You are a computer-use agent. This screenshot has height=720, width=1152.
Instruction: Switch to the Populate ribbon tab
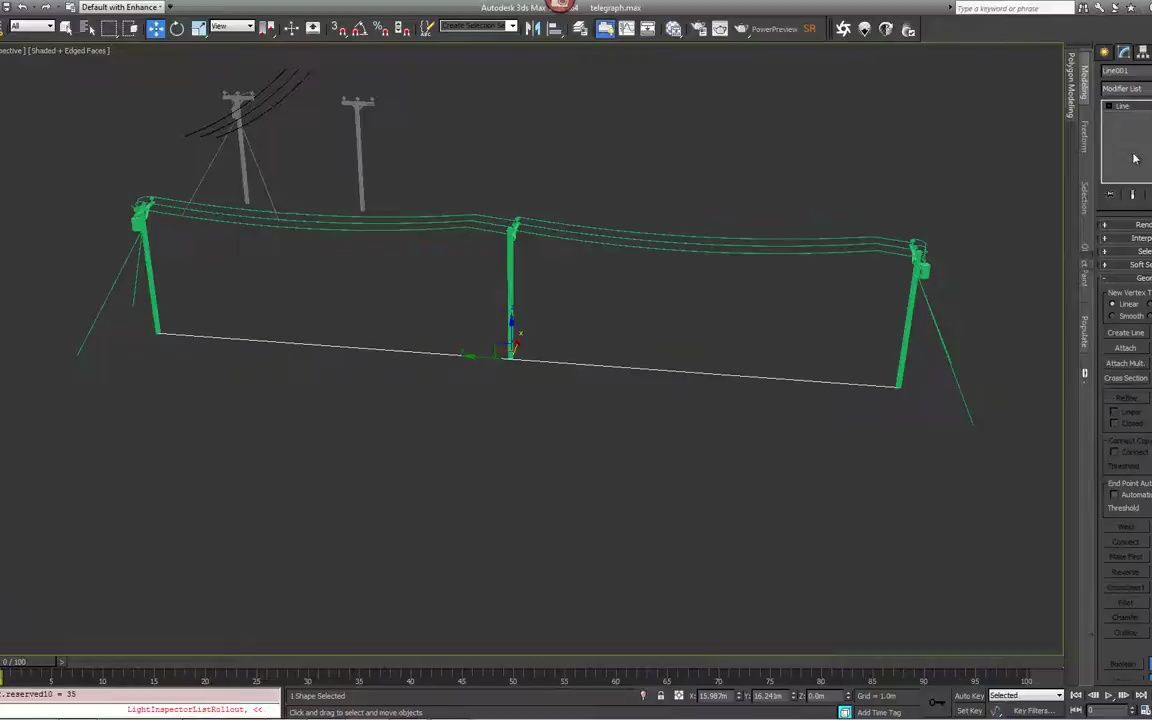1084,332
